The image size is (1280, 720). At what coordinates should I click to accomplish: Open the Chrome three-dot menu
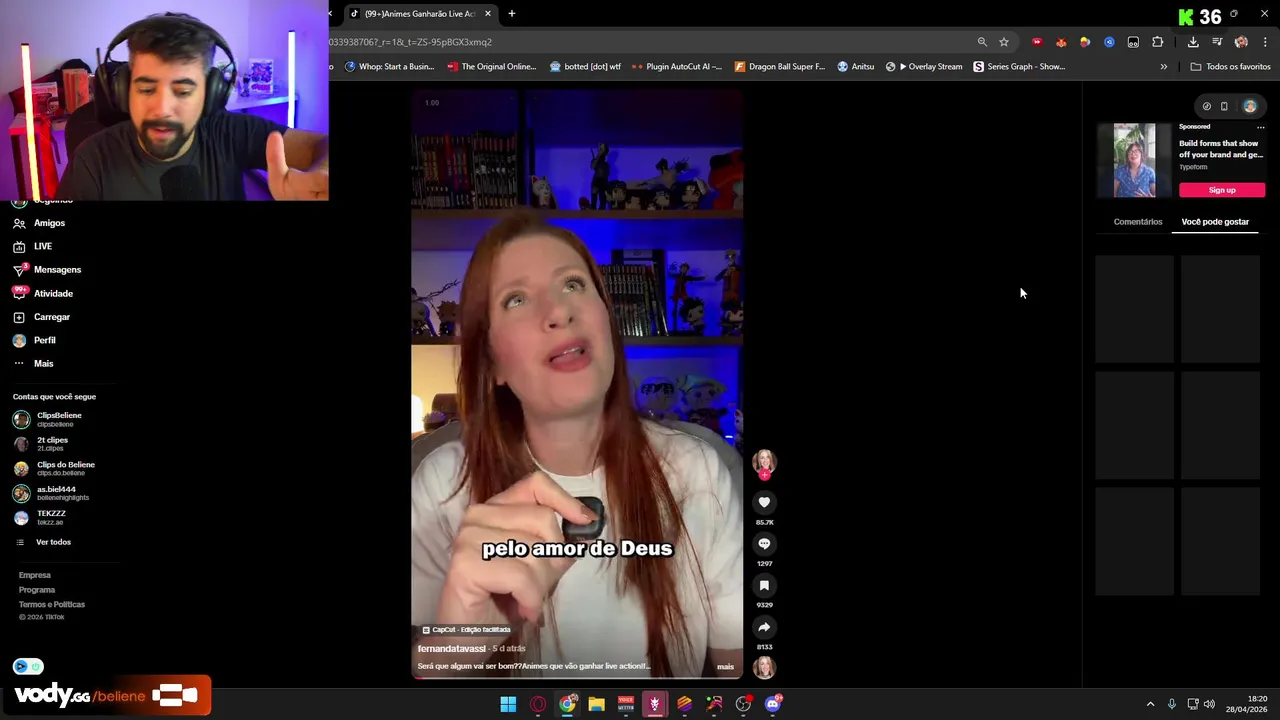tap(1265, 42)
